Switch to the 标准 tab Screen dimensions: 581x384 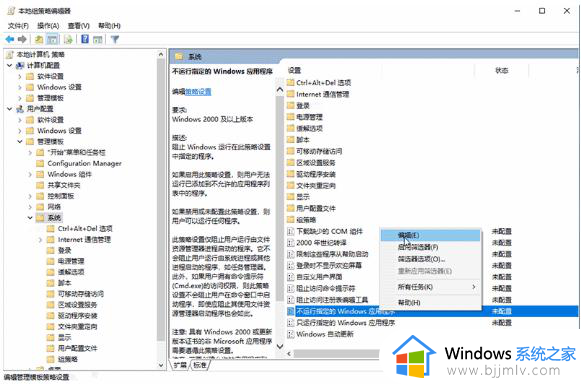point(200,365)
